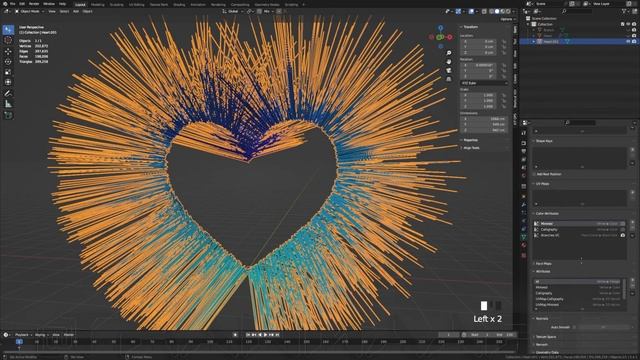Image resolution: width=640 pixels, height=360 pixels.
Task: Select the Calligraphy color attribute row
Action: [579, 229]
